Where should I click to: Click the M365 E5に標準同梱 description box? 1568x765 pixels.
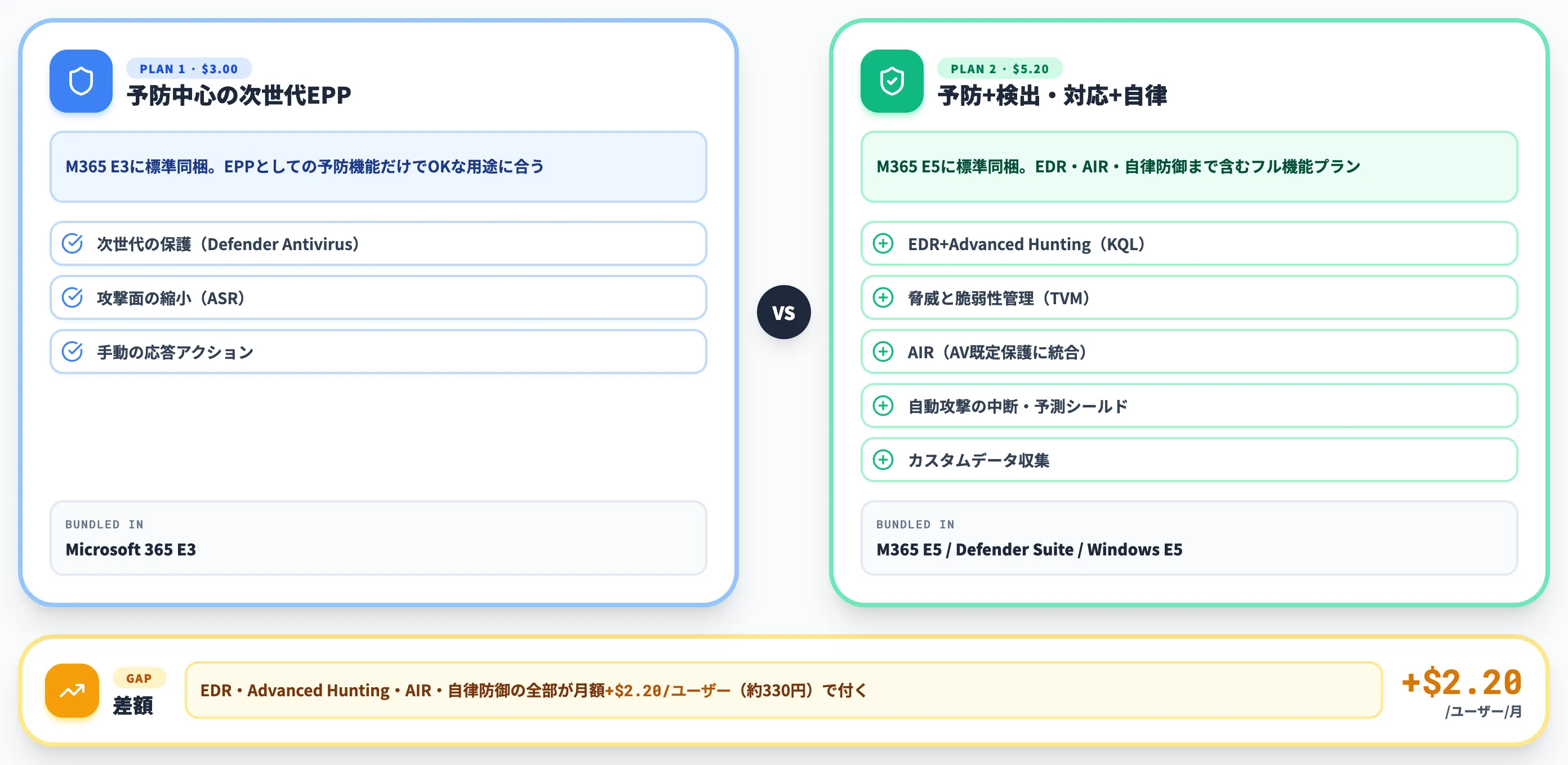1189,167
